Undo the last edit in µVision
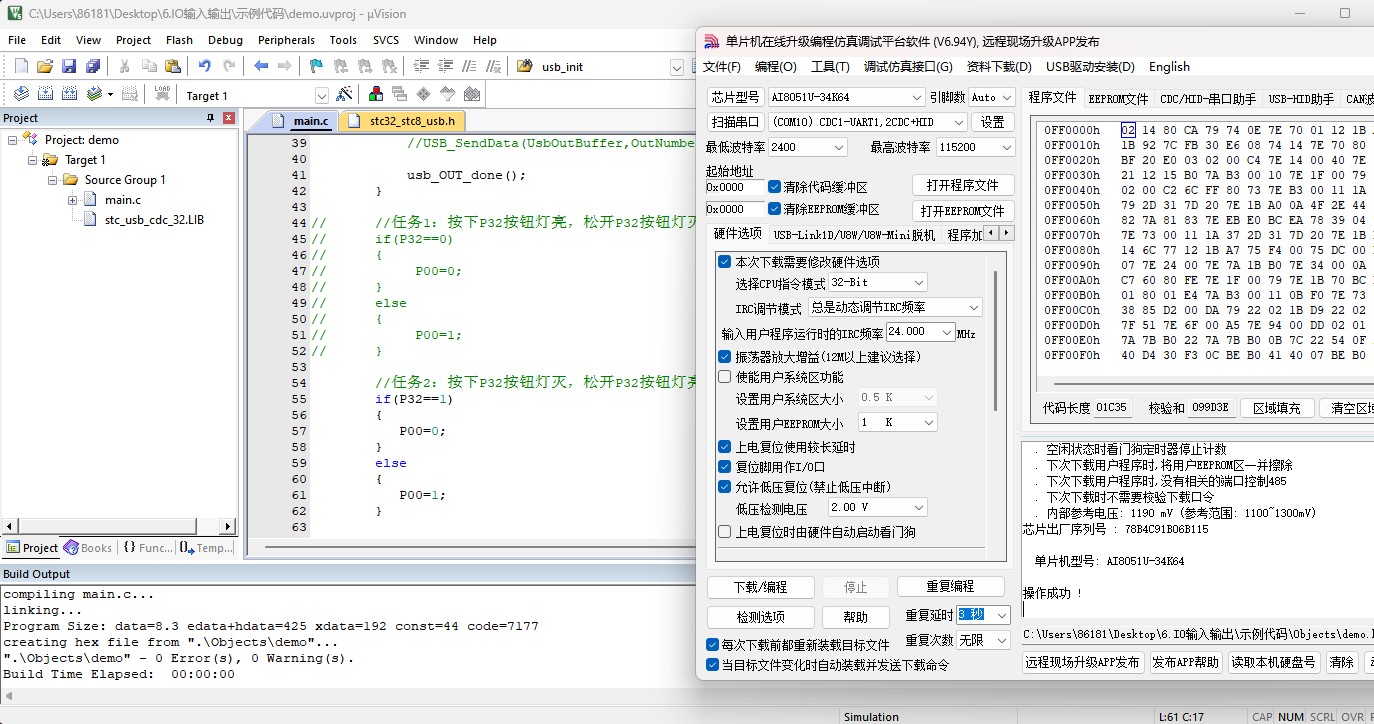This screenshot has width=1374, height=724. click(204, 66)
